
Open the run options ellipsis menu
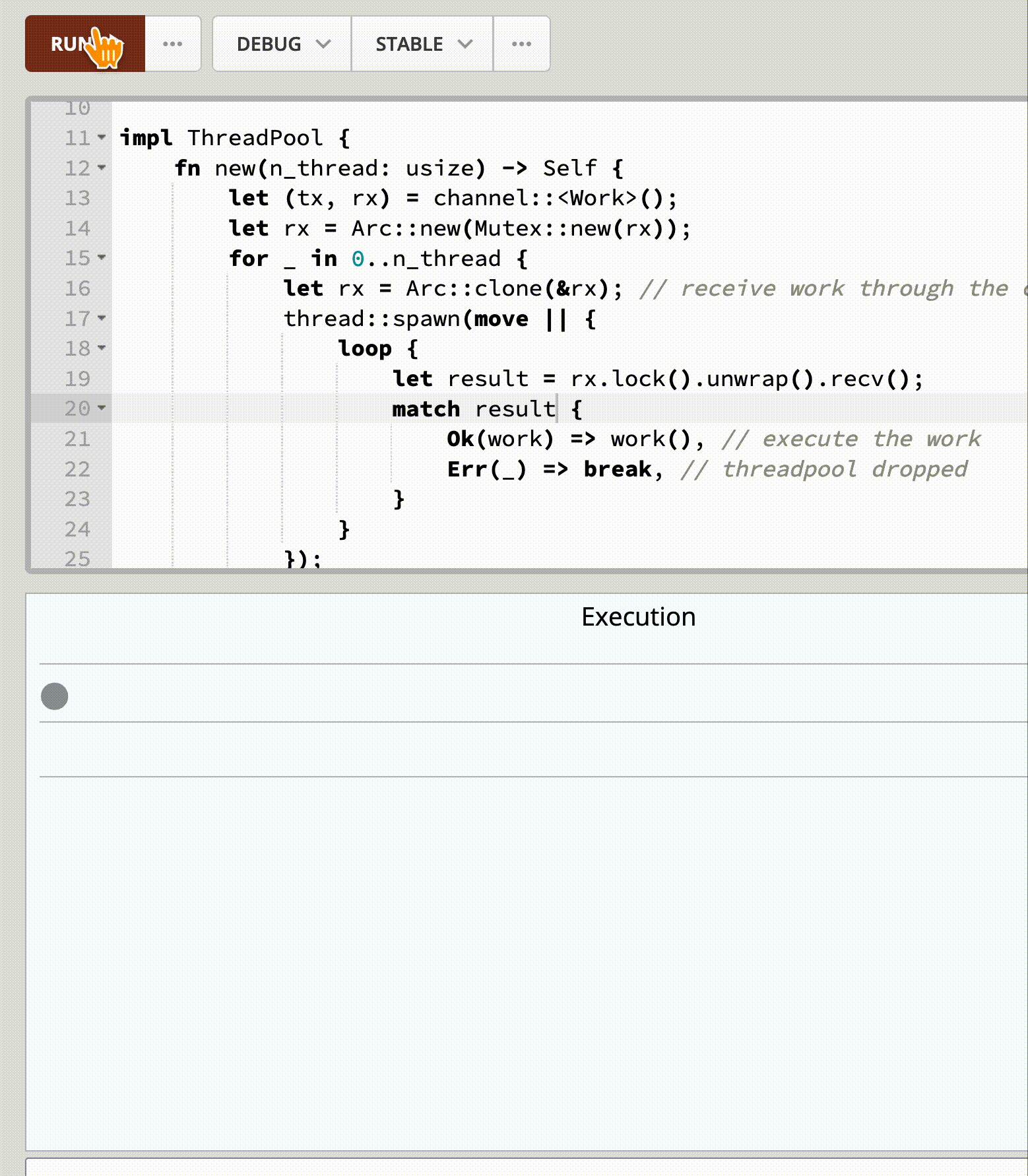click(173, 44)
